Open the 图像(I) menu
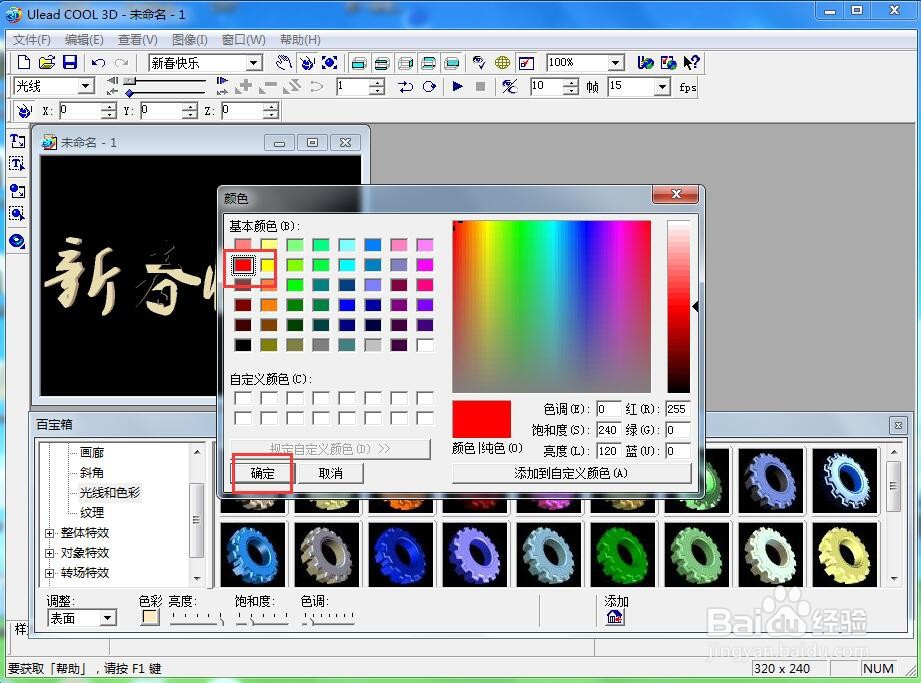Image resolution: width=921 pixels, height=683 pixels. pos(190,39)
